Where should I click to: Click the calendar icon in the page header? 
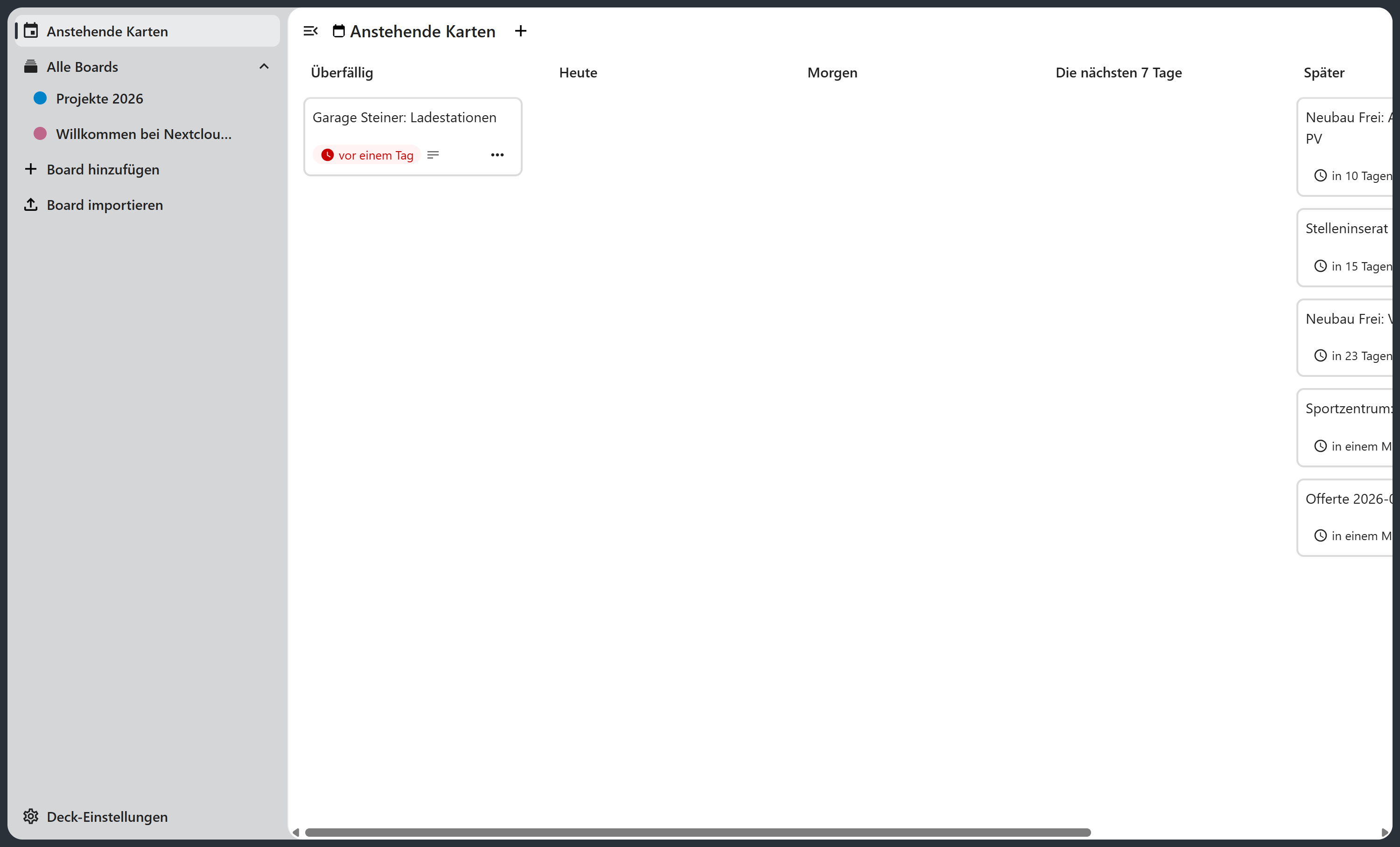[339, 31]
